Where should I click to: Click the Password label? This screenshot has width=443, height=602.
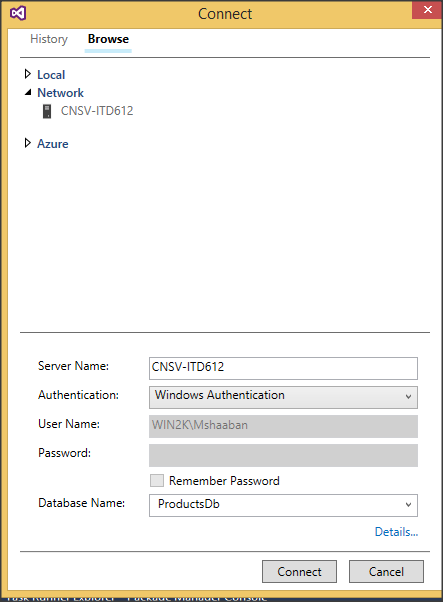click(64, 453)
